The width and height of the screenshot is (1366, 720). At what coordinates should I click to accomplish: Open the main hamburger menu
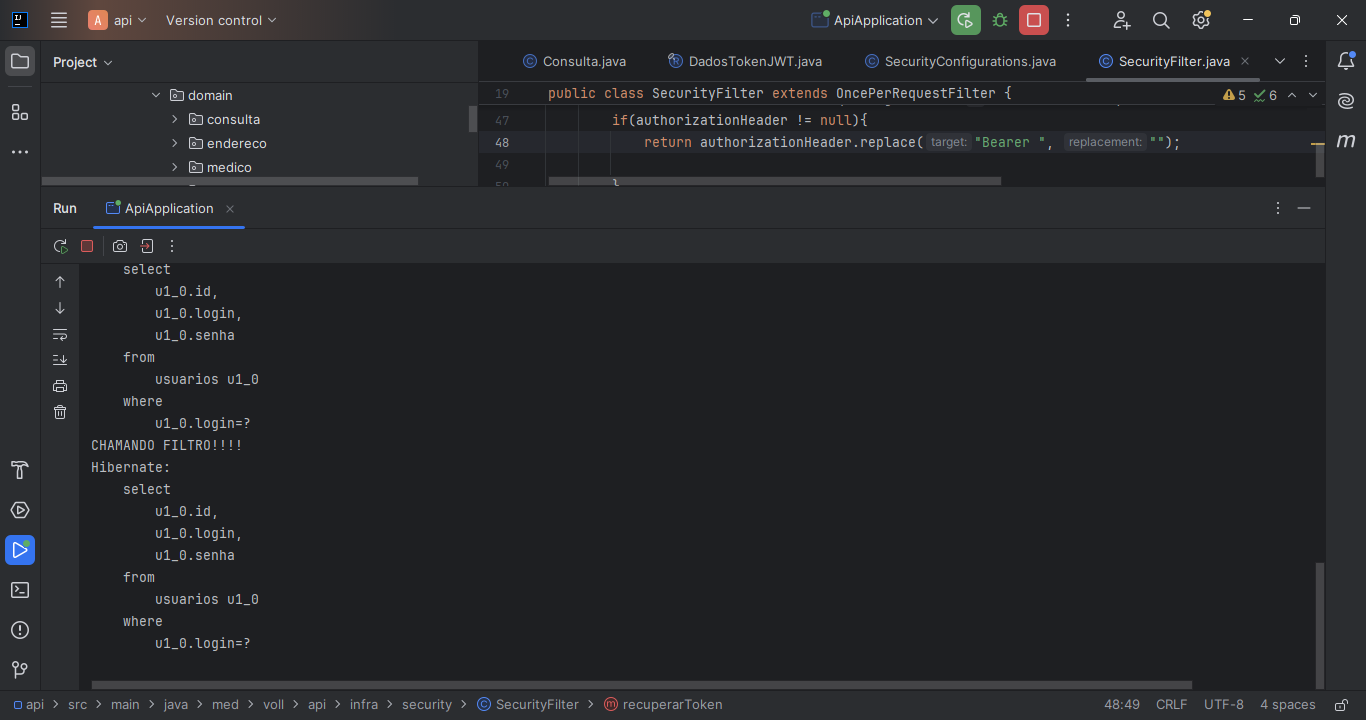pos(59,20)
